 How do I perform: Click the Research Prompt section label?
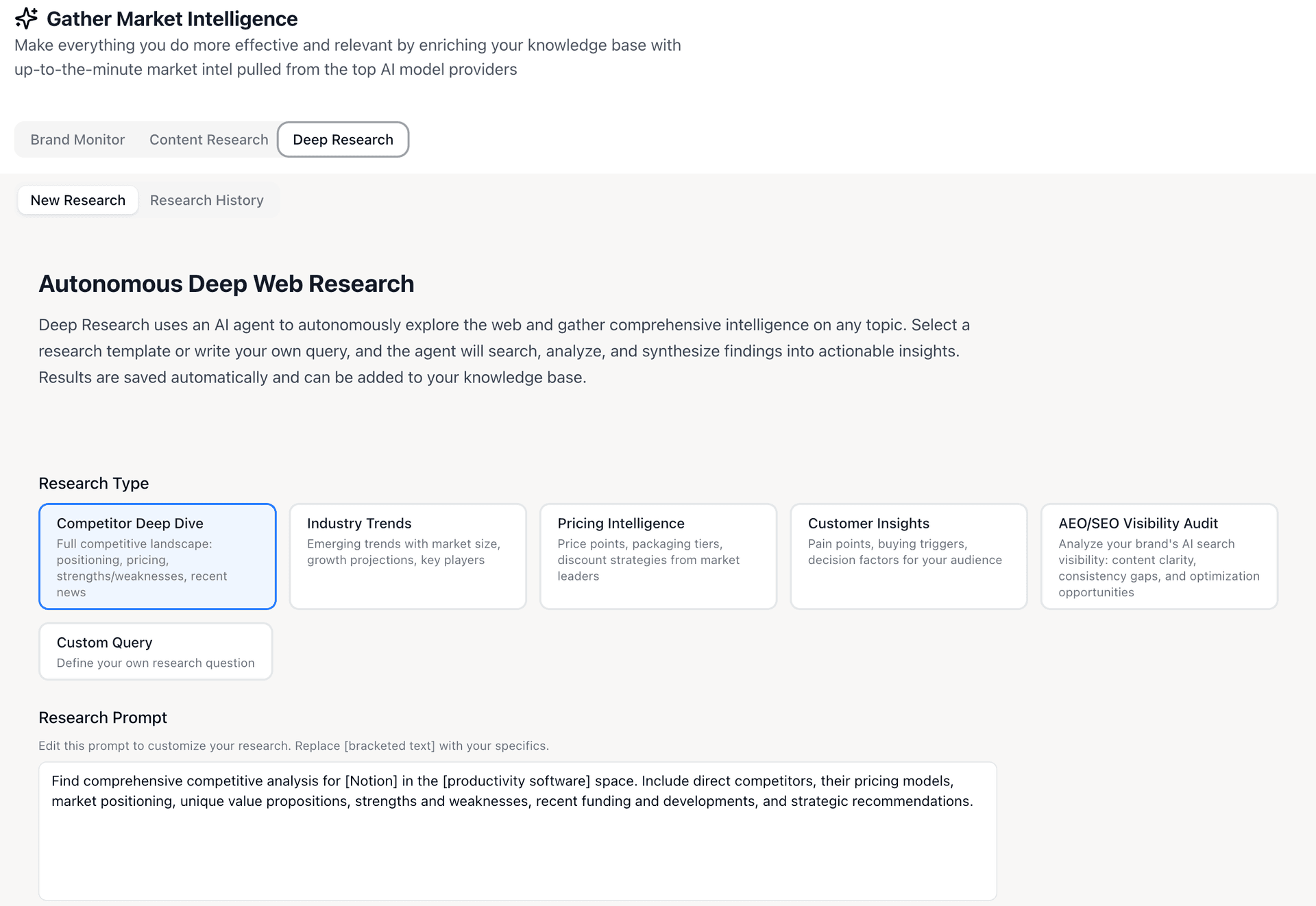(103, 718)
